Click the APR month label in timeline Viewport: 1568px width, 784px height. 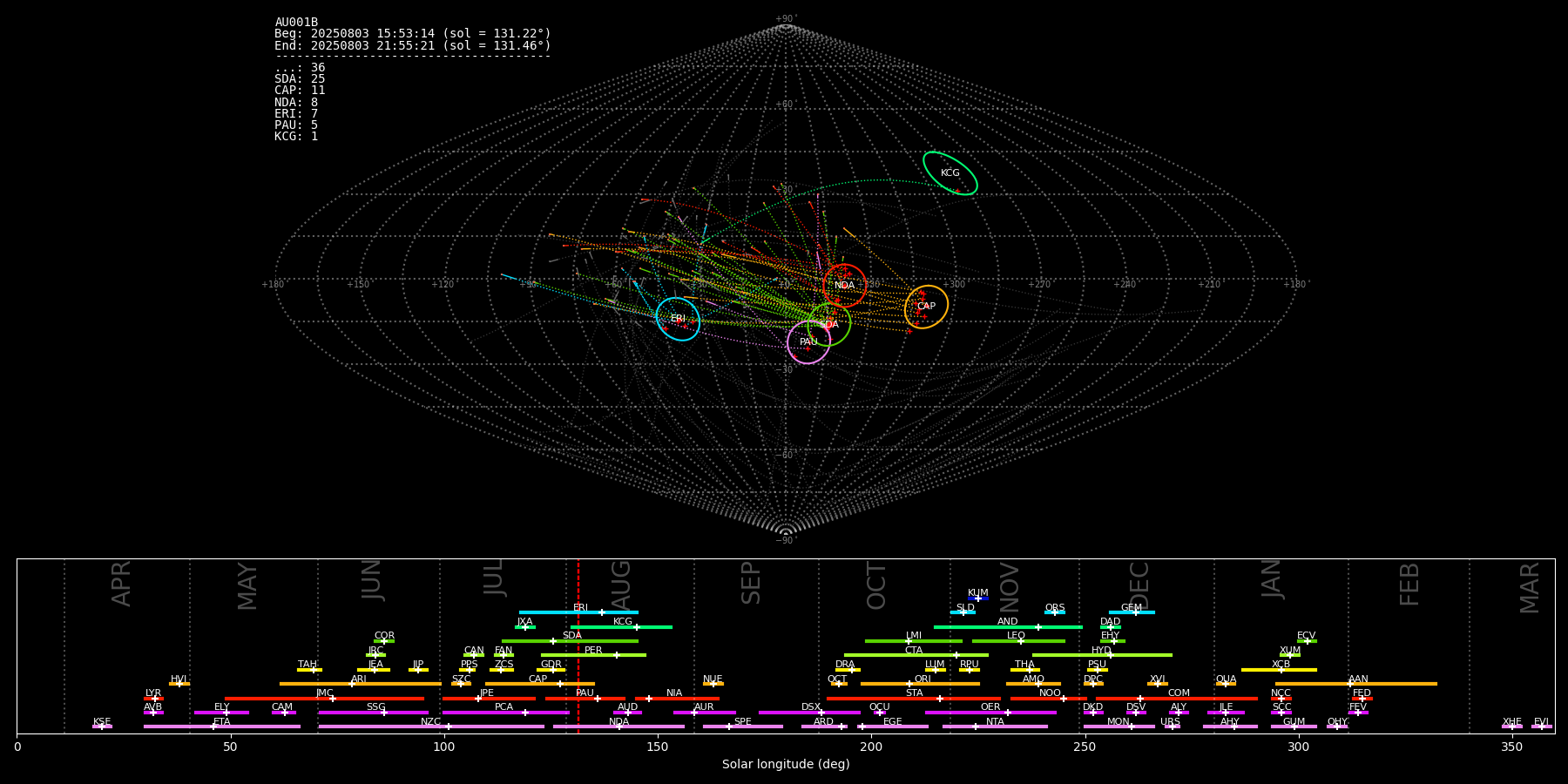tap(121, 584)
